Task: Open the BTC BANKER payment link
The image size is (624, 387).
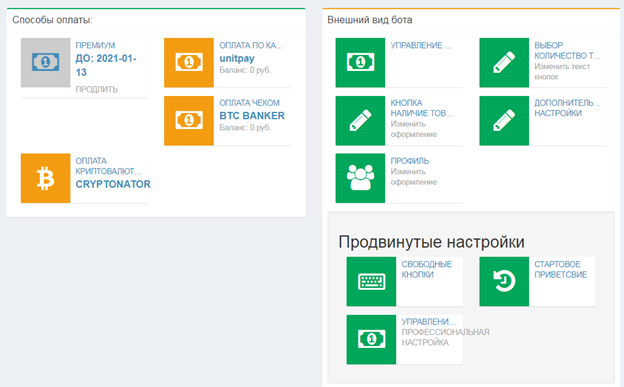Action: point(252,115)
